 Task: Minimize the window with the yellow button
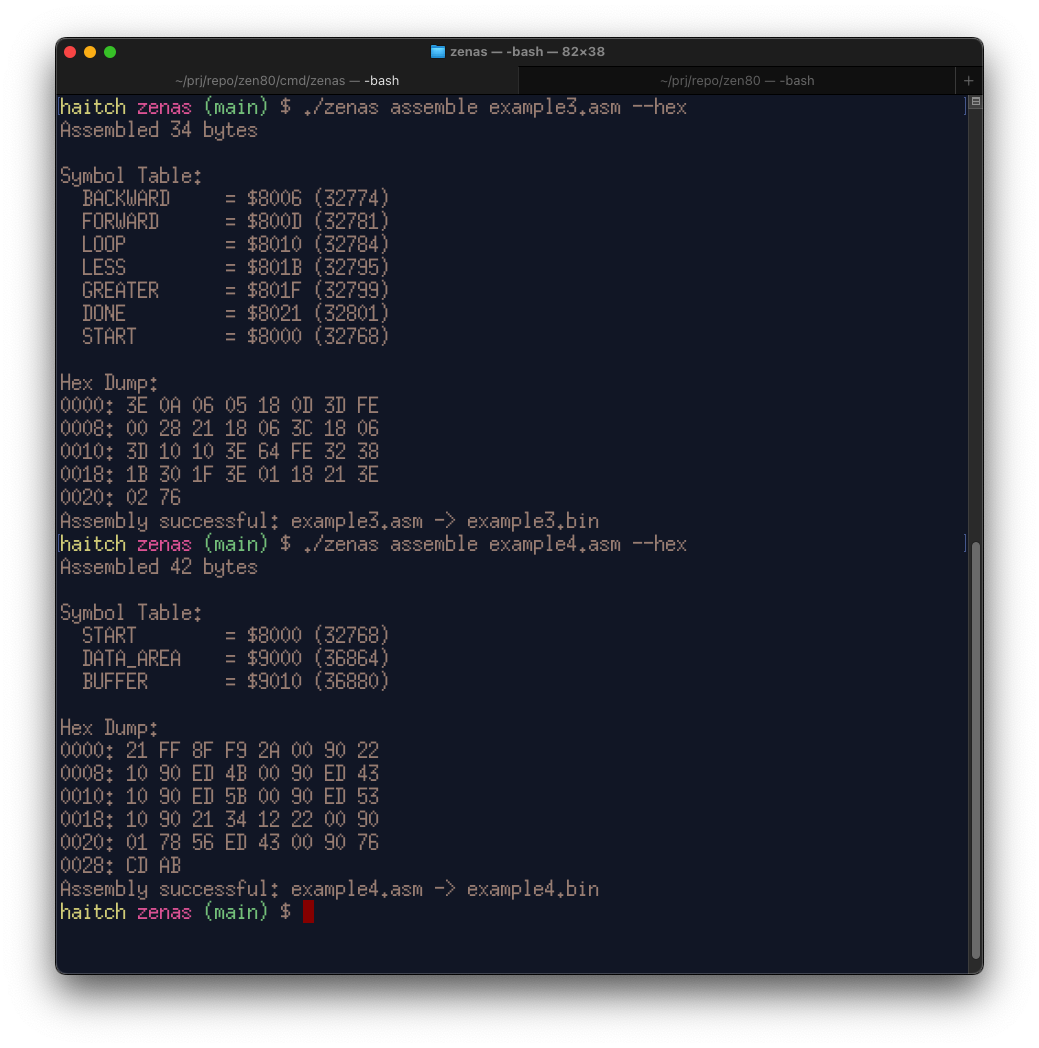[x=90, y=52]
